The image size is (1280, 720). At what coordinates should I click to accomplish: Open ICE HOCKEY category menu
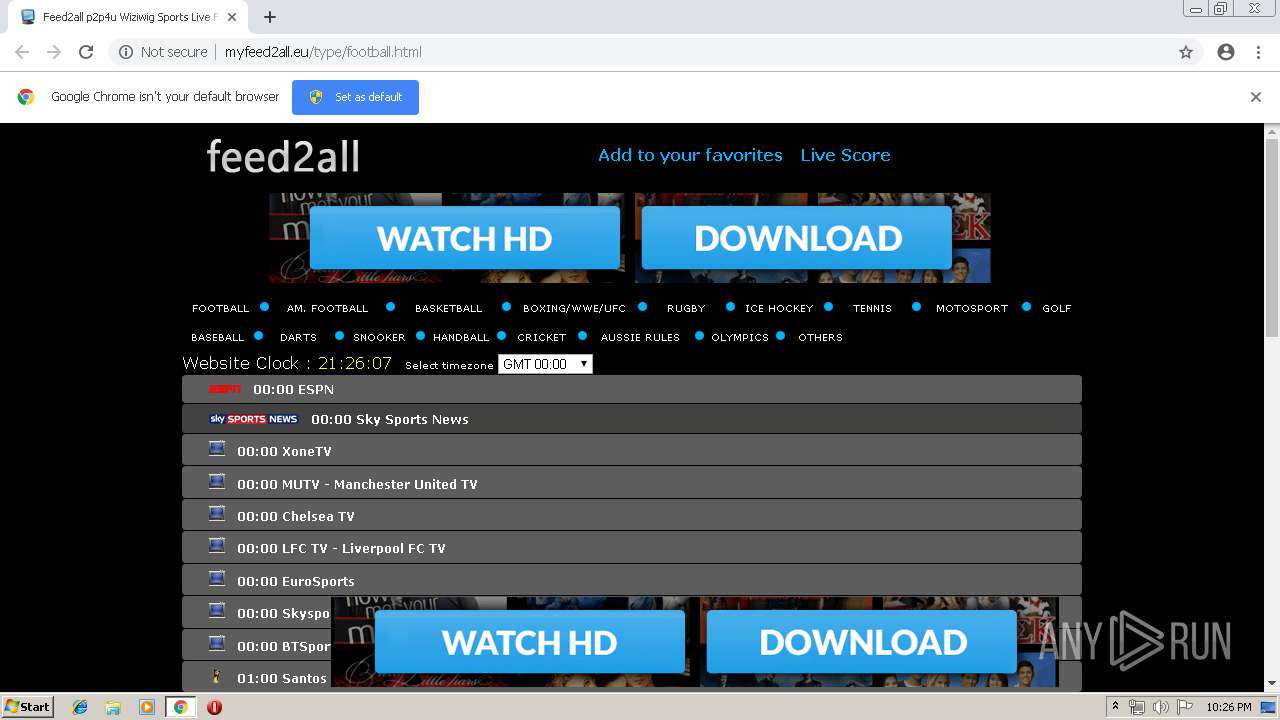pos(779,308)
